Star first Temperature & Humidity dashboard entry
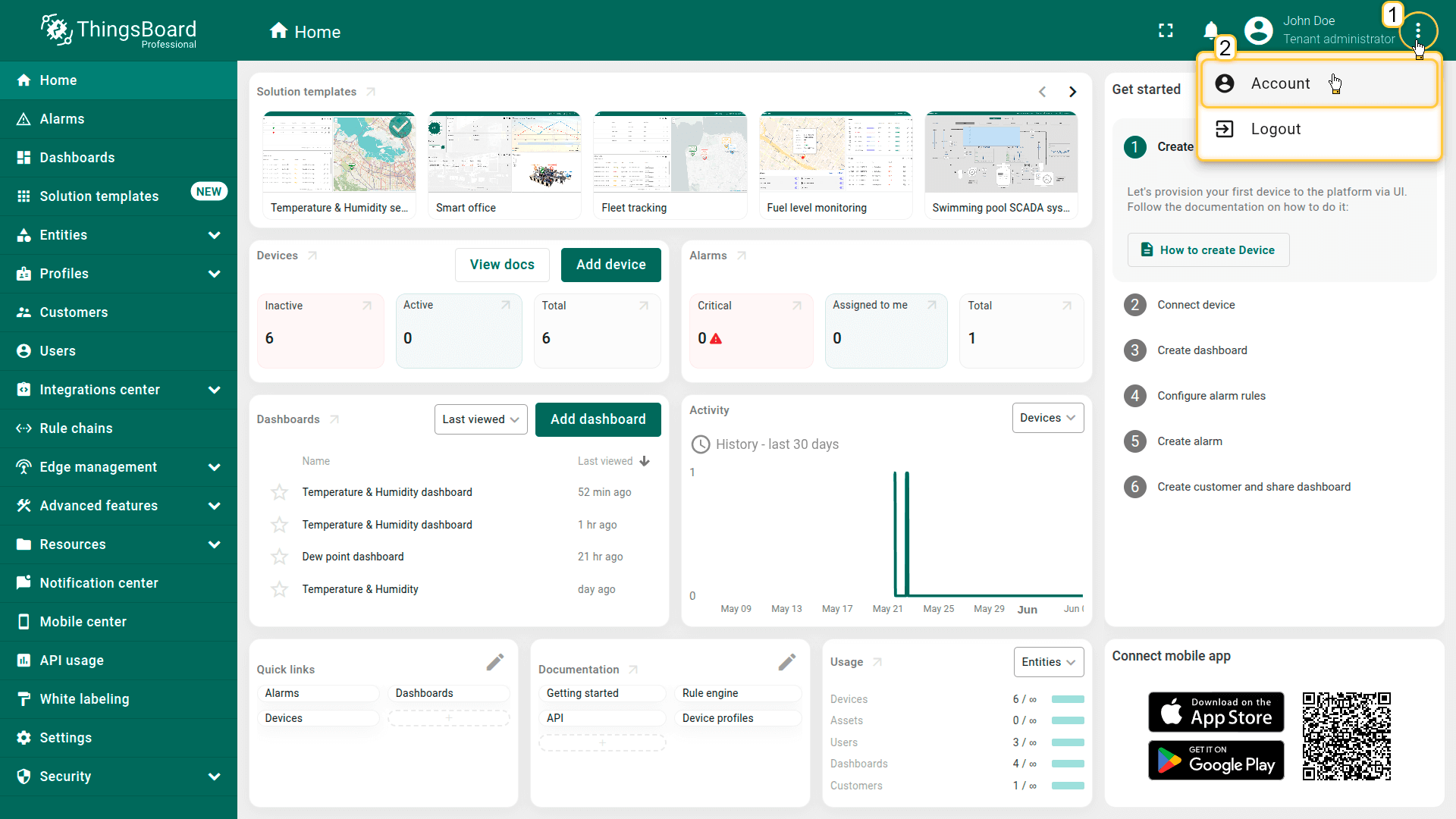Image resolution: width=1456 pixels, height=819 pixels. [279, 492]
